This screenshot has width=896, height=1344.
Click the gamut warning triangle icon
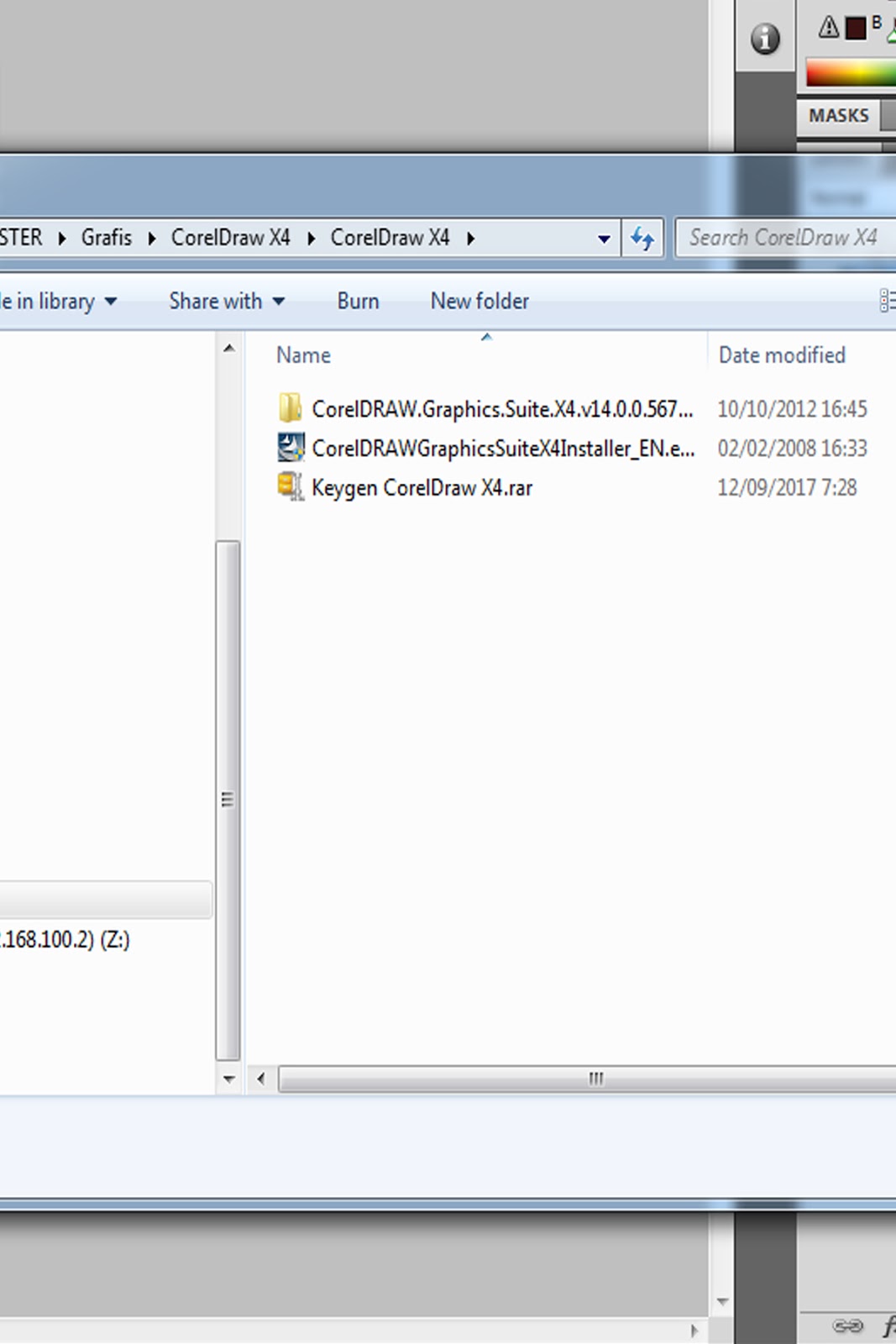pos(829,27)
